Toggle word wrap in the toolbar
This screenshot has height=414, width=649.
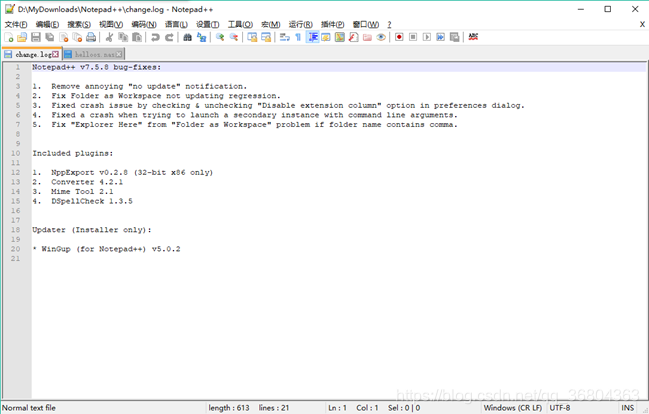pyautogui.click(x=284, y=38)
